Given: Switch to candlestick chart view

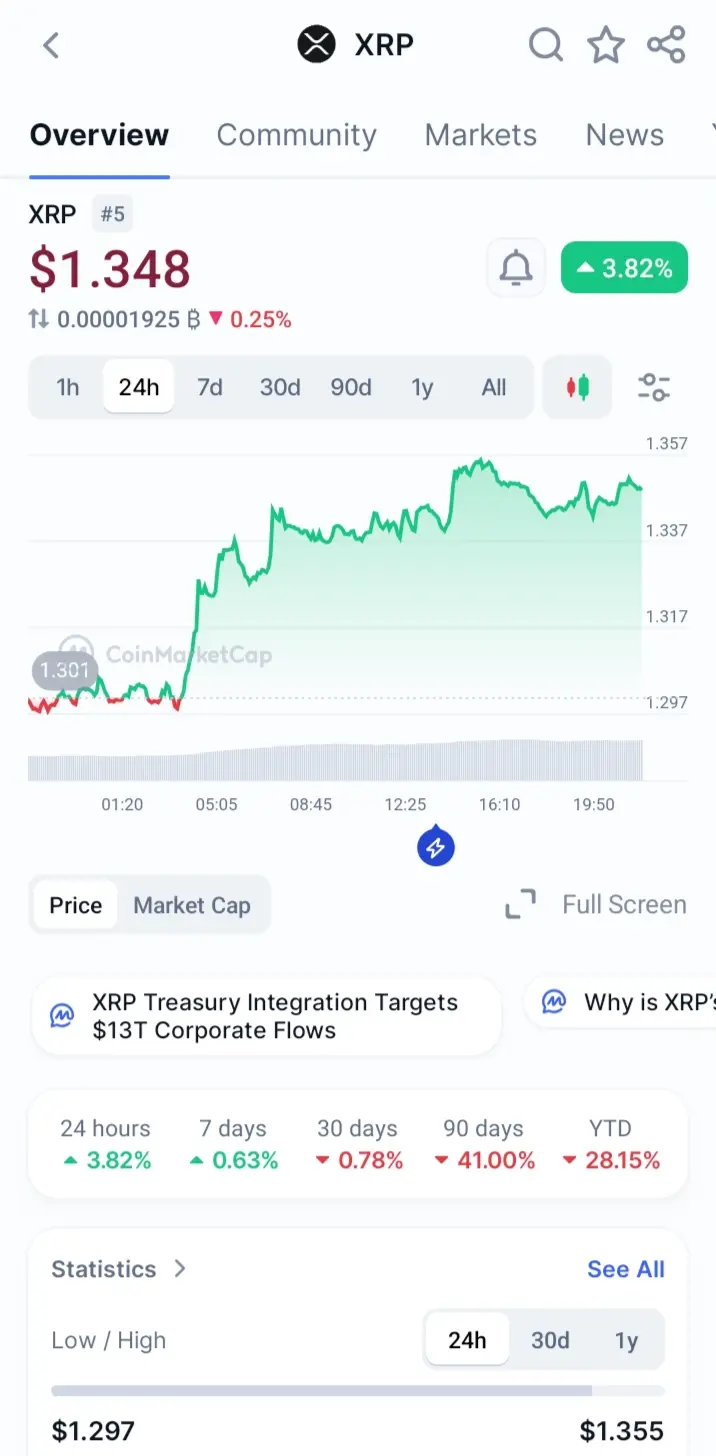Looking at the screenshot, I should coord(577,387).
